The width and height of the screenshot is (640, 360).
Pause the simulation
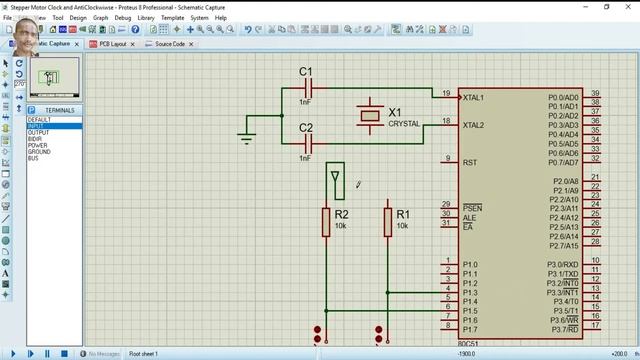(x=47, y=353)
